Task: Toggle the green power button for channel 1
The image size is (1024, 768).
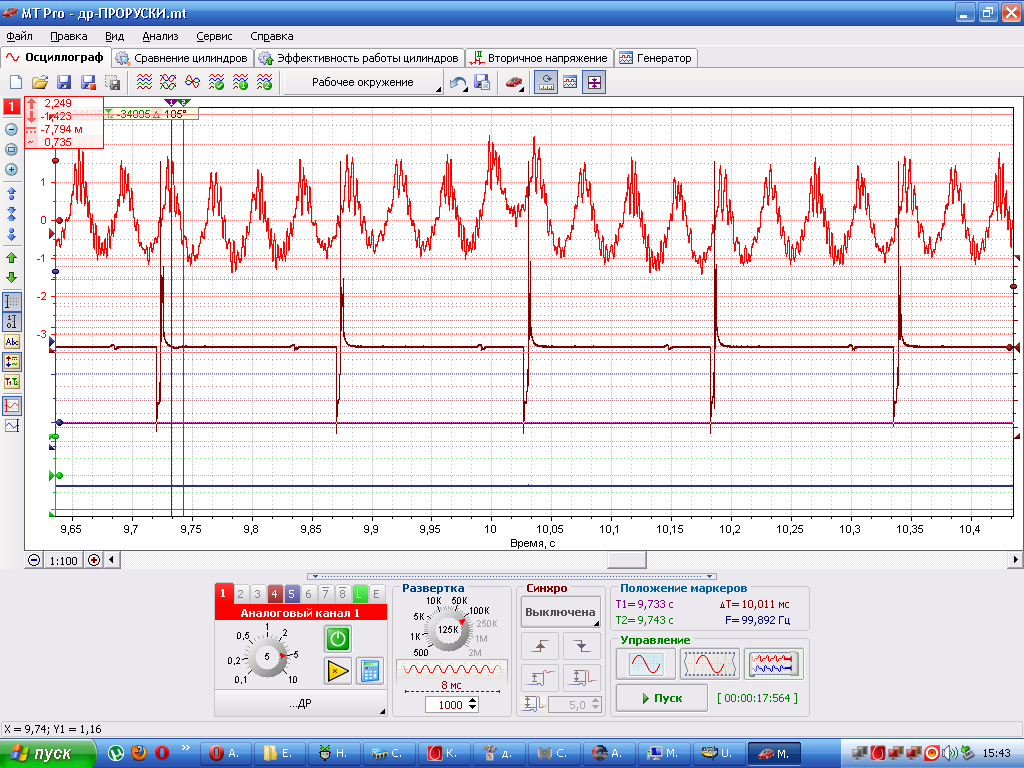Action: coord(338,639)
